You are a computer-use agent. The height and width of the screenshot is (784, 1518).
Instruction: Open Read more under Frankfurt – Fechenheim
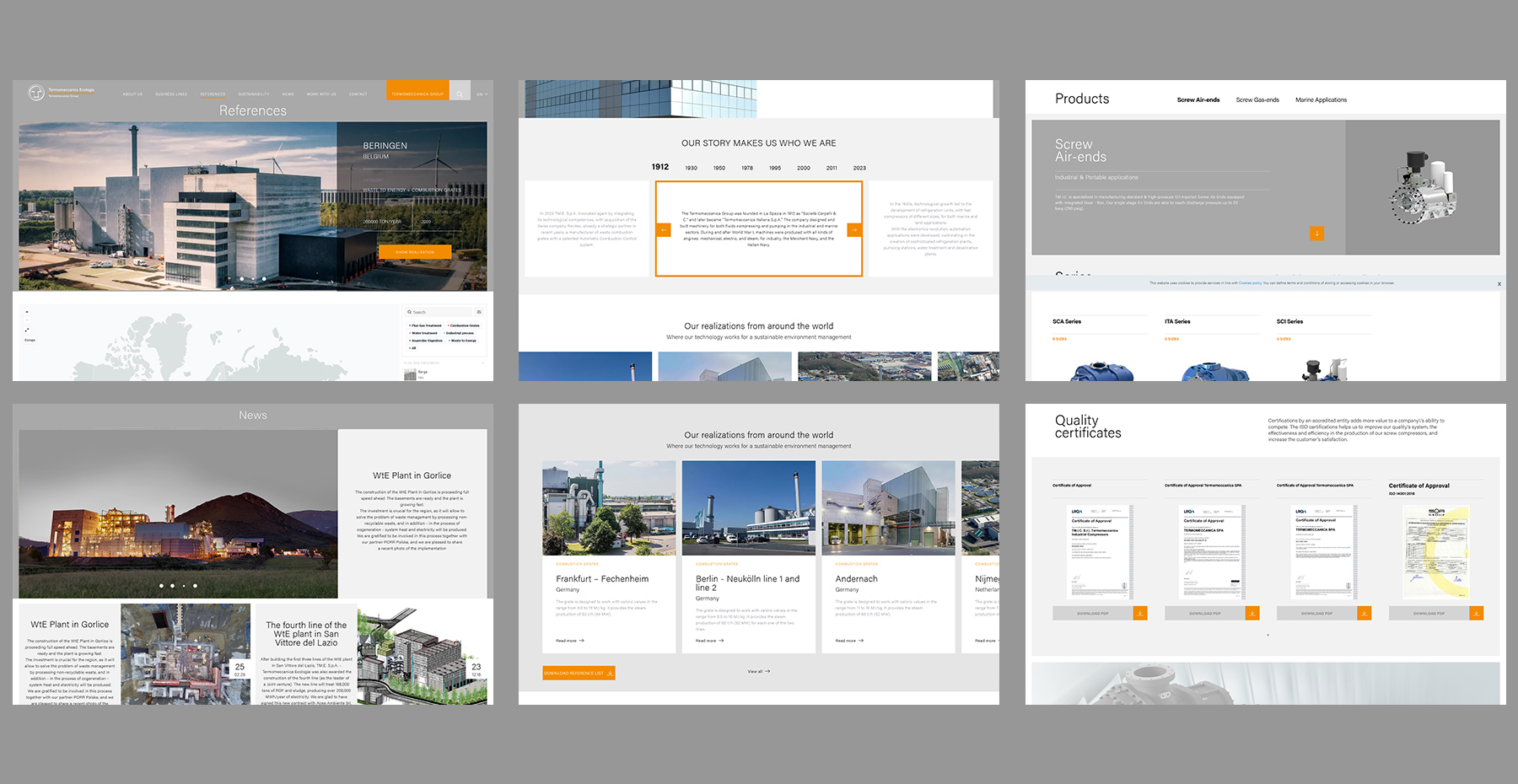click(x=570, y=641)
